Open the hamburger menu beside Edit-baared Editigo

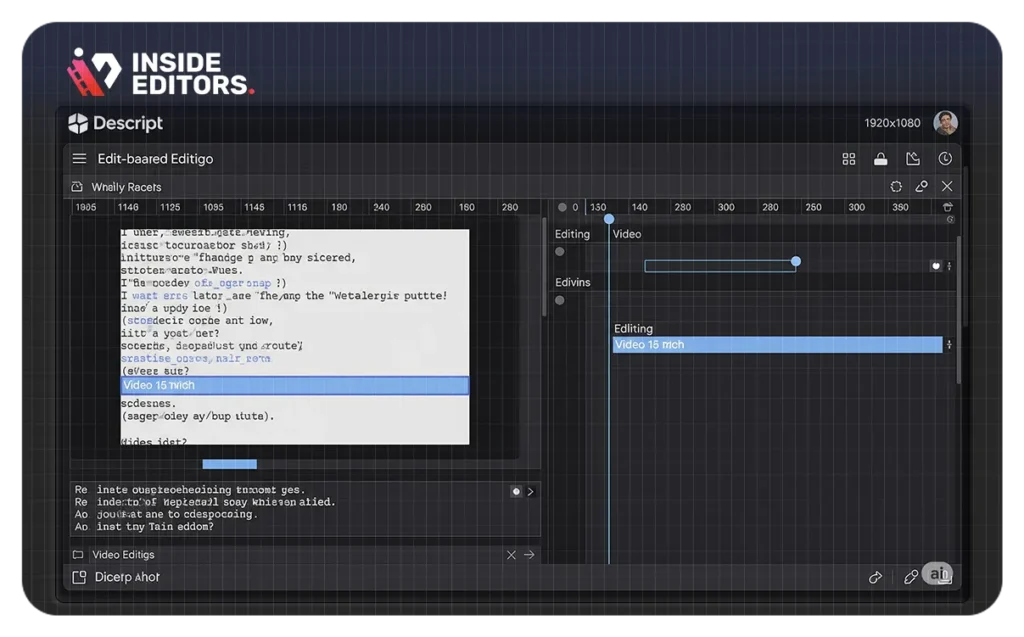(x=79, y=159)
